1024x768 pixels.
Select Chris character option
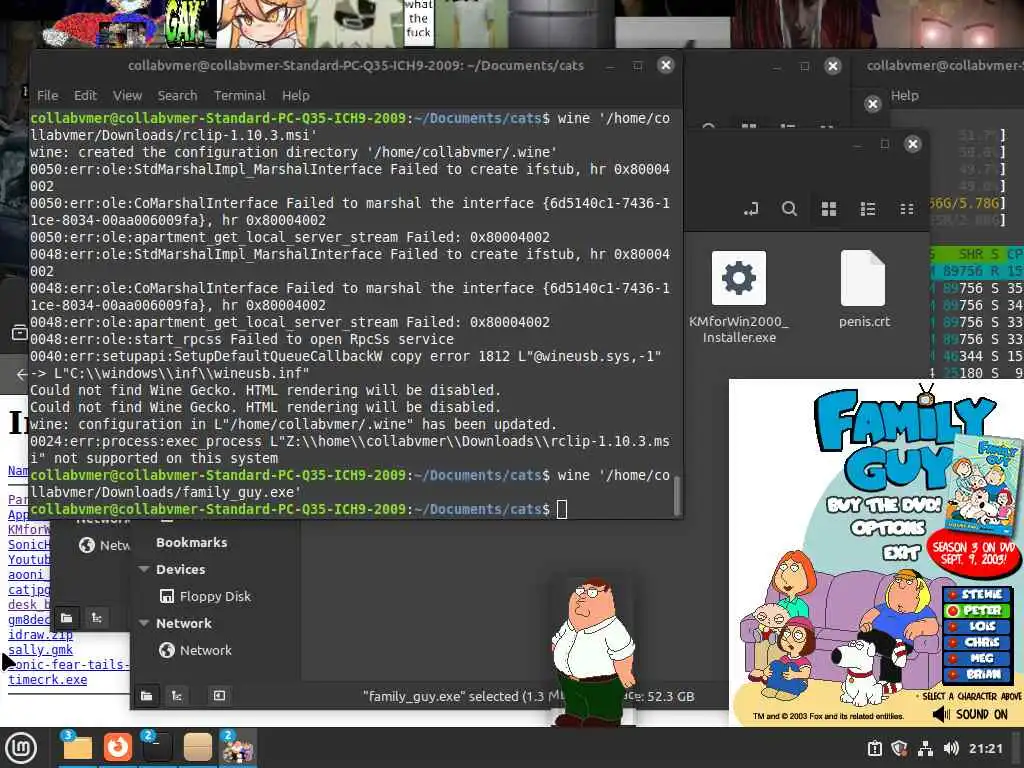click(976, 643)
